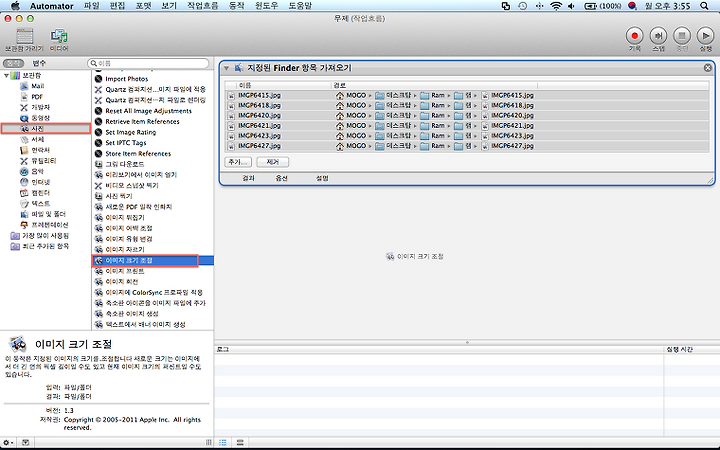Select the IMGP6415.jpg row
Screen dimensions: 720x450
pos(467,95)
